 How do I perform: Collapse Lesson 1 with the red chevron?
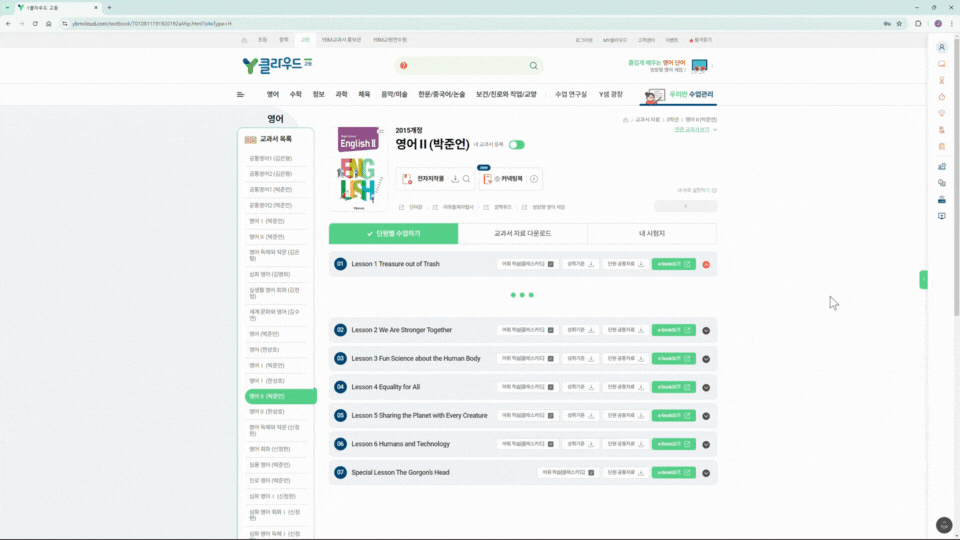706,264
